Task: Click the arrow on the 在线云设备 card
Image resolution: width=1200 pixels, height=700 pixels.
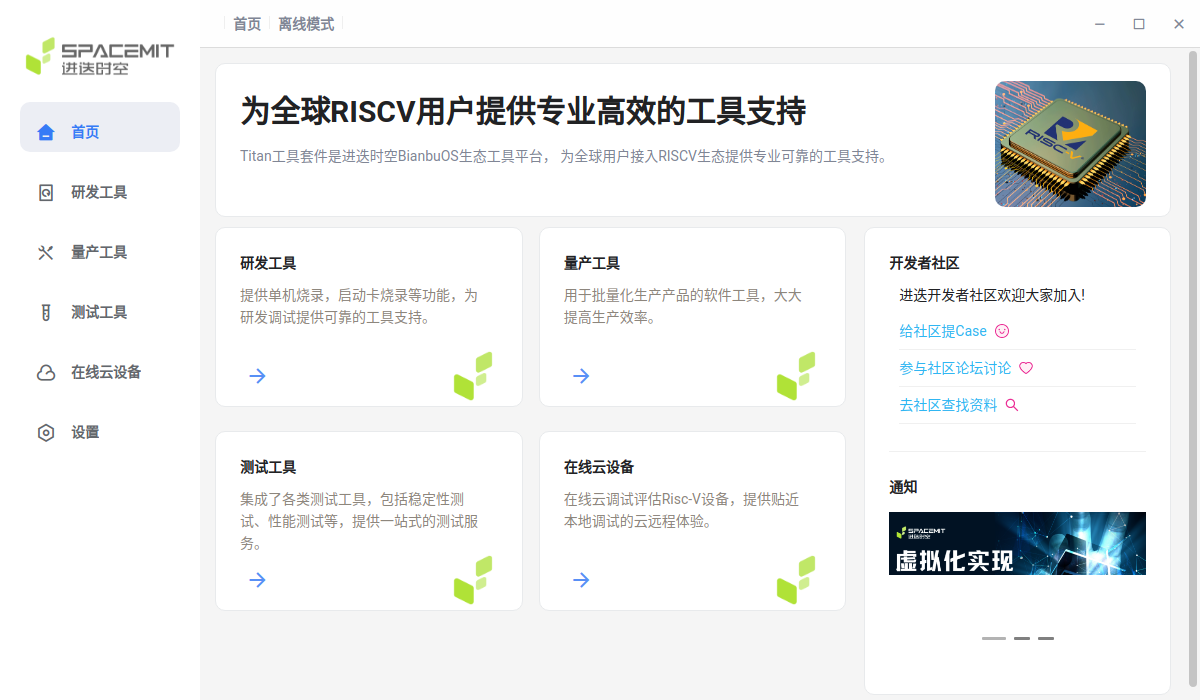Action: click(581, 580)
